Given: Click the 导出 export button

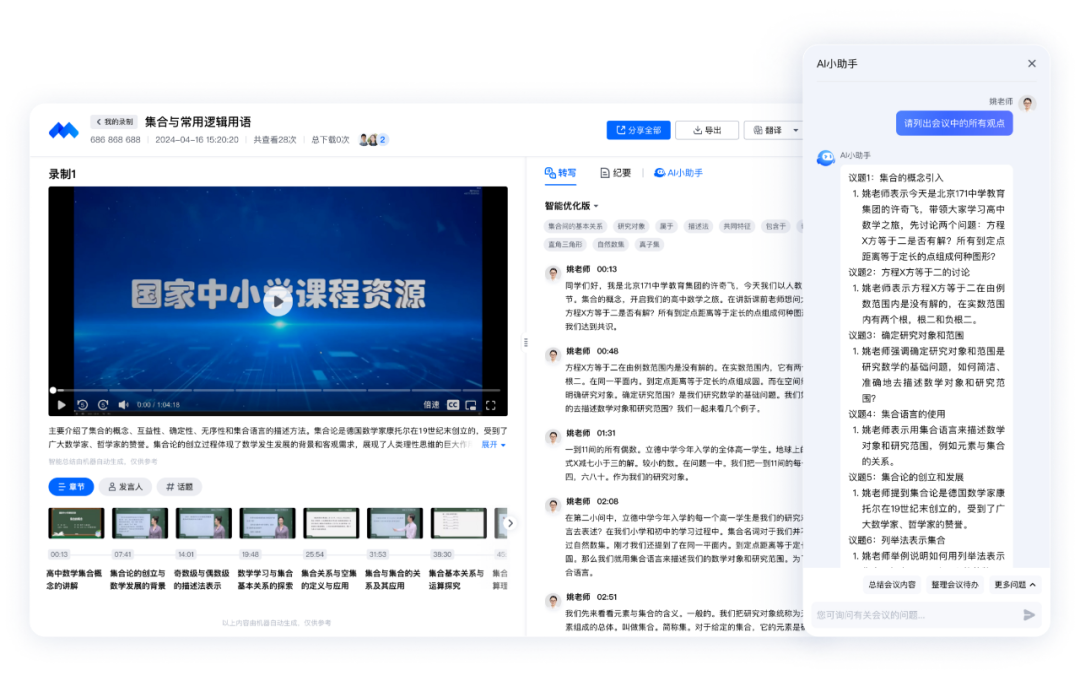Looking at the screenshot, I should 707,130.
